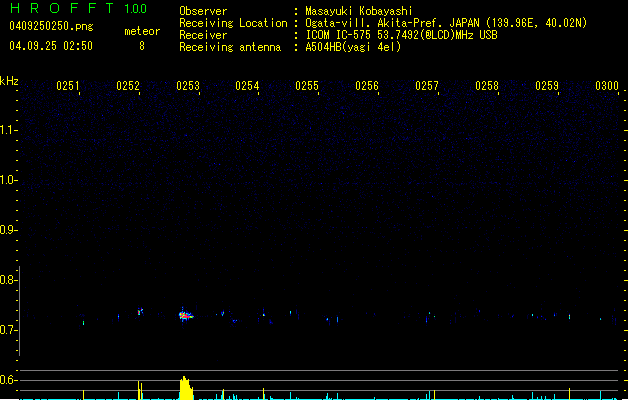Viewport: 629px width, 400px height.
Task: Click the 0.7 kHz frequency tick label
Action: 8,330
